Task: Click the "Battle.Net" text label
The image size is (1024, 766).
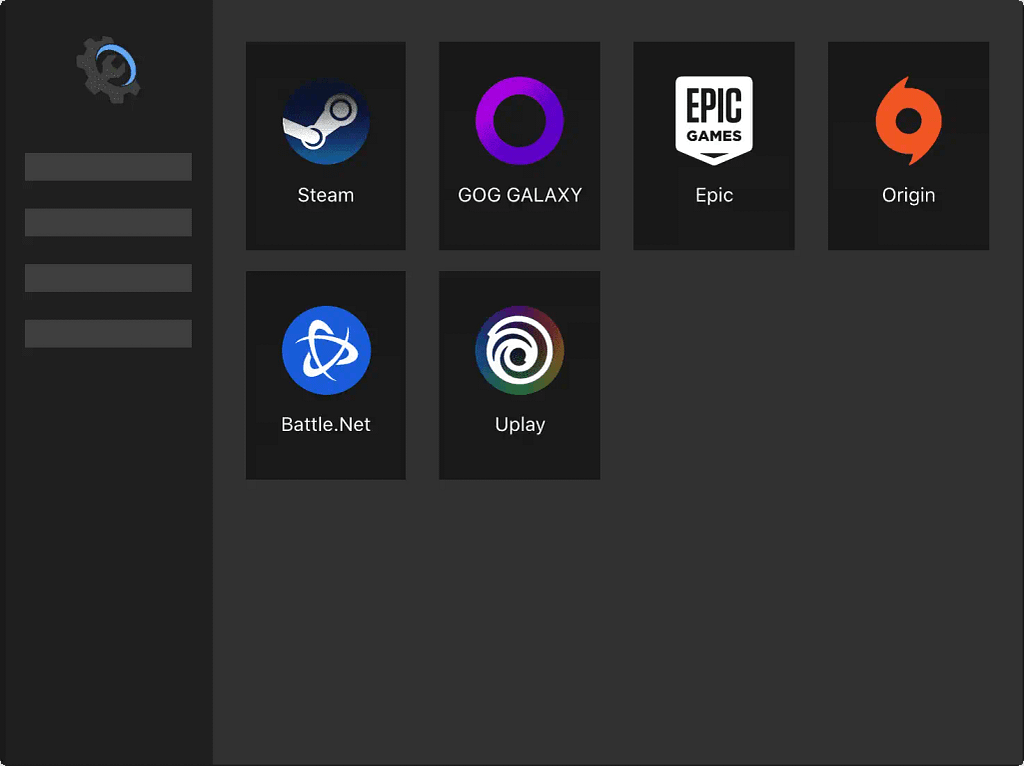Action: (326, 424)
